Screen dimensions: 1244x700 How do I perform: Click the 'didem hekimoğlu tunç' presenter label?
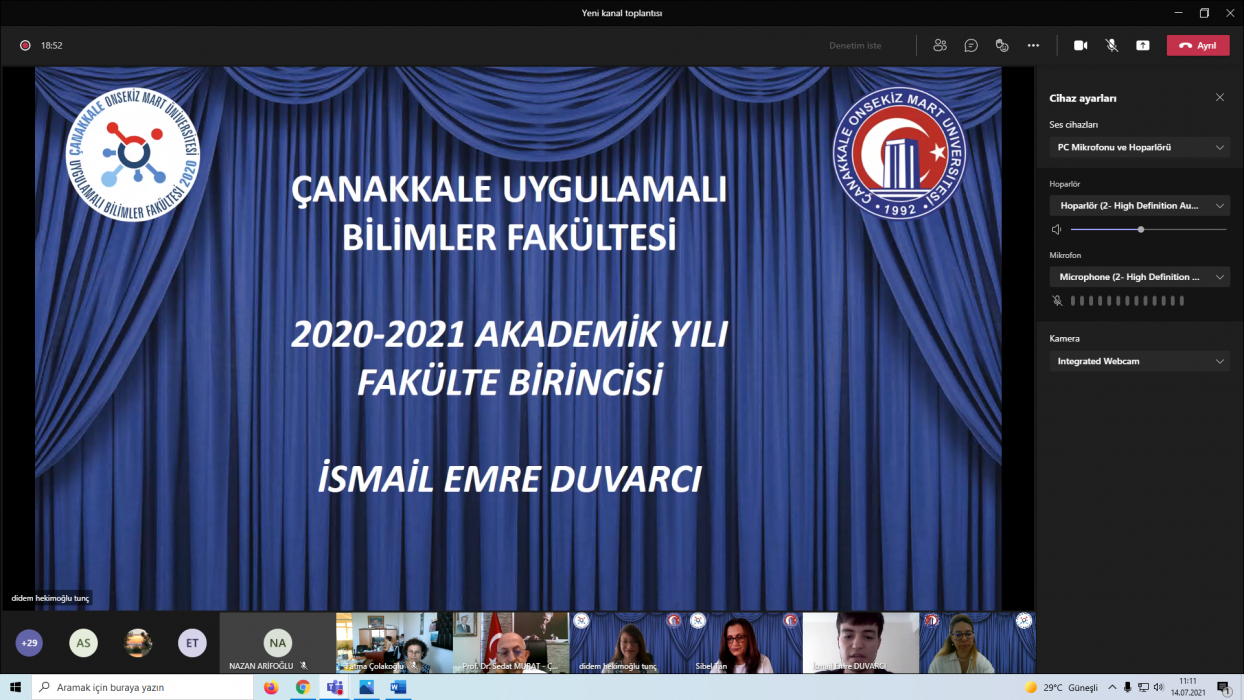(50, 598)
